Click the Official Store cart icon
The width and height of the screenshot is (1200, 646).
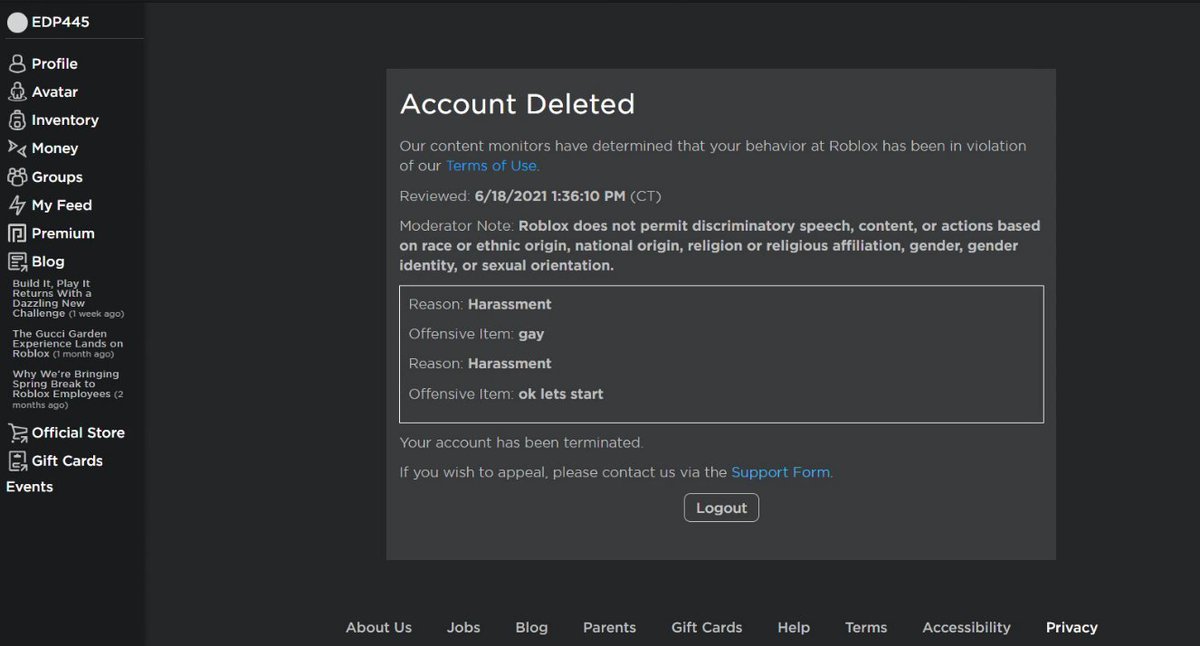pyautogui.click(x=17, y=433)
